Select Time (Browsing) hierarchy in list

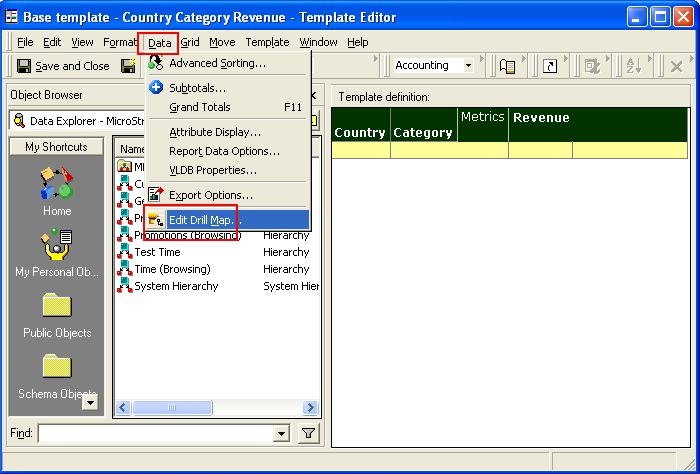click(x=172, y=269)
